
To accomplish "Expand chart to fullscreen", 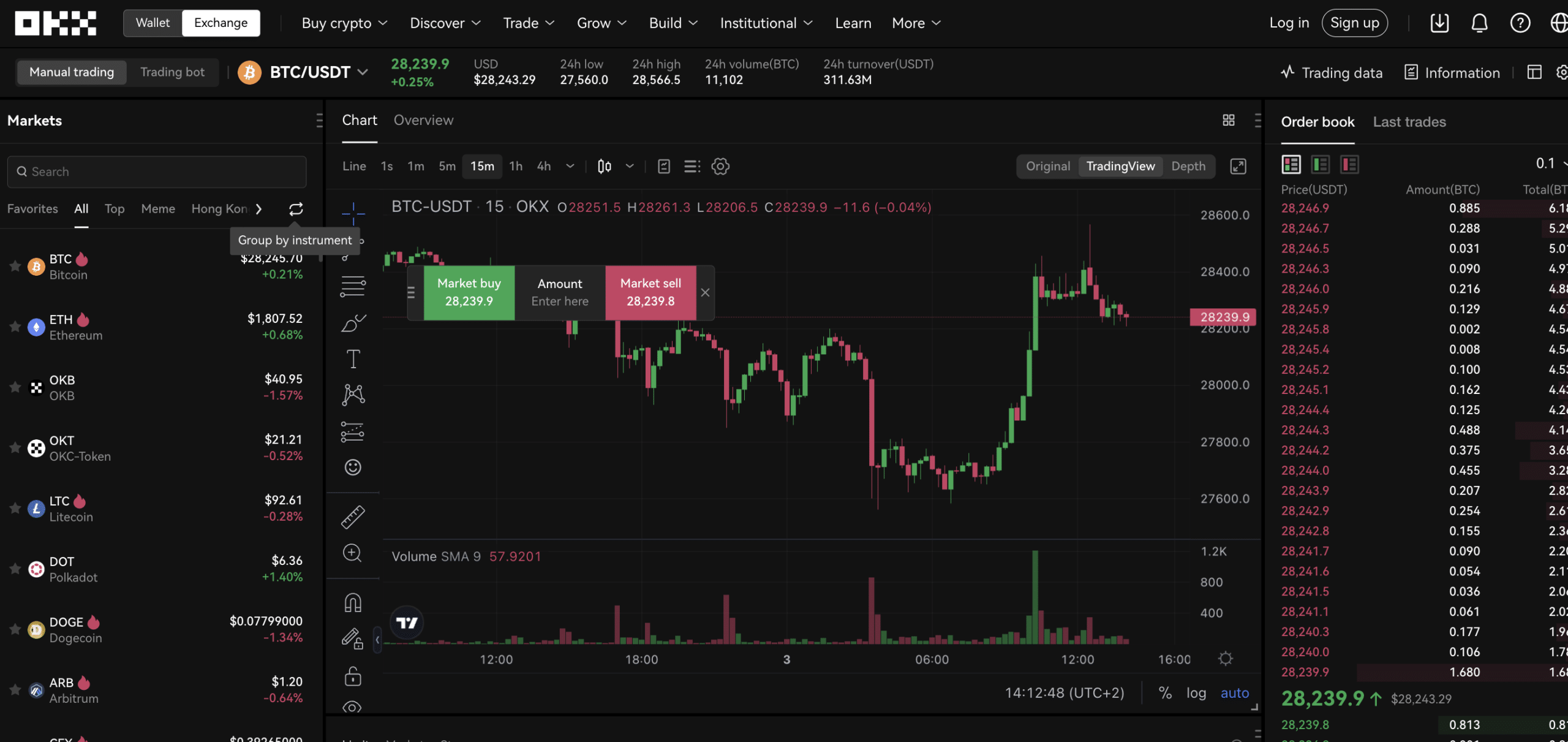I will pyautogui.click(x=1238, y=166).
